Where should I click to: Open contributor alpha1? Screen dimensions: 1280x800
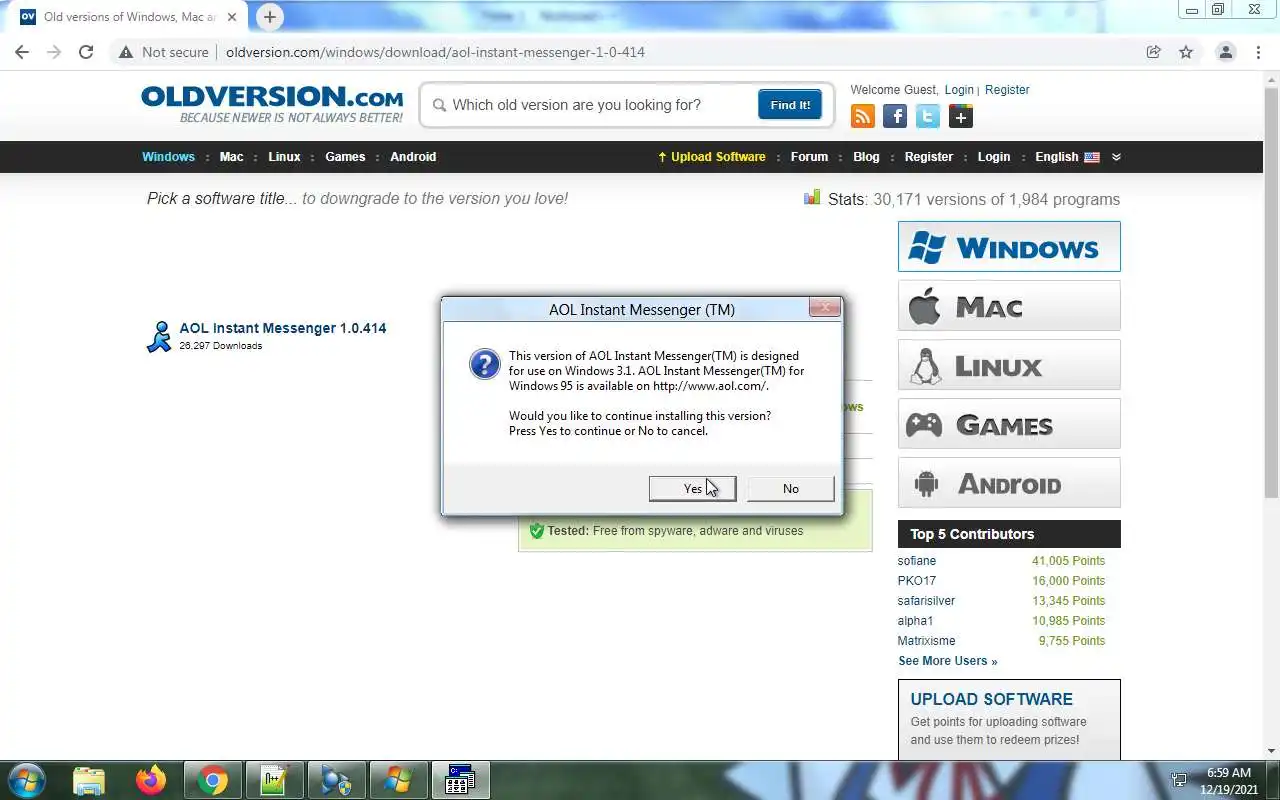915,621
